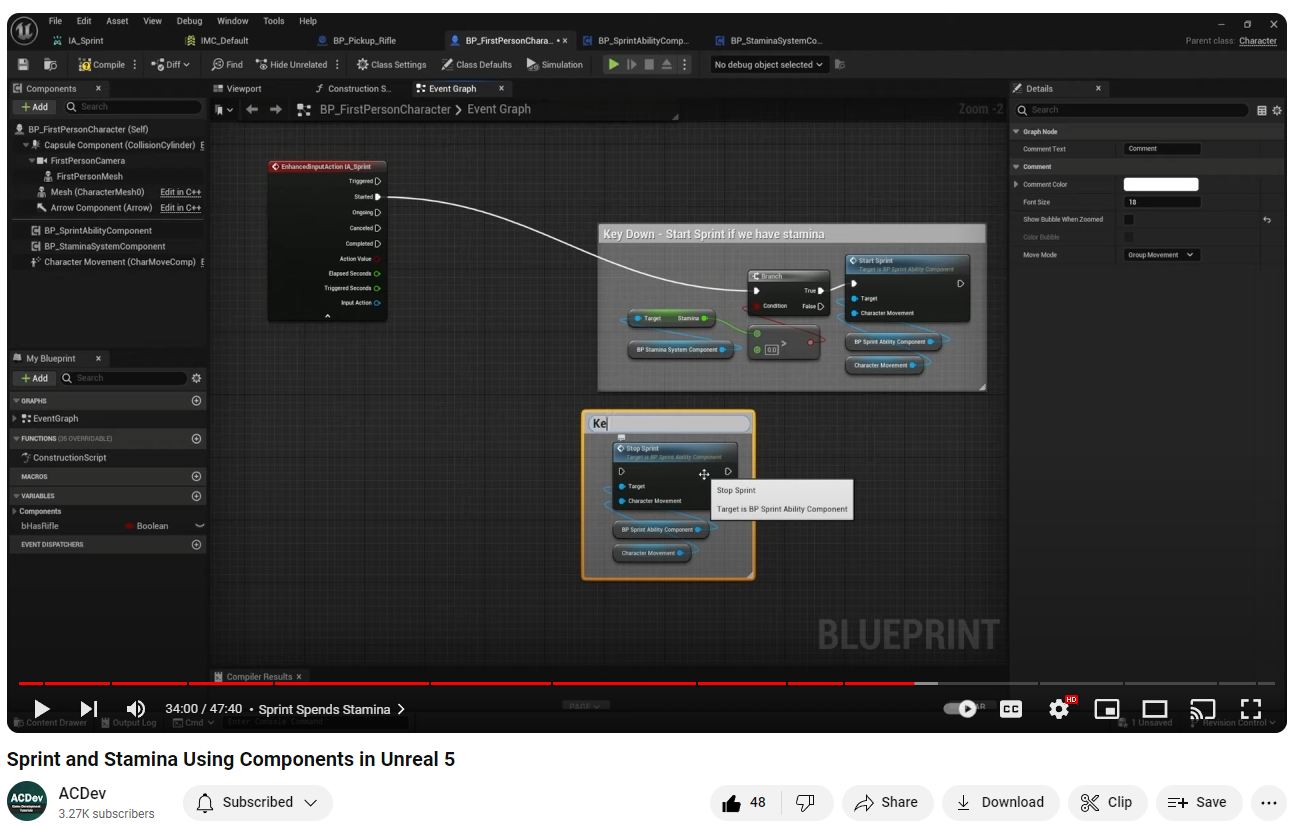Click the graph navigate back arrow
The image size is (1294, 825).
coord(251,109)
